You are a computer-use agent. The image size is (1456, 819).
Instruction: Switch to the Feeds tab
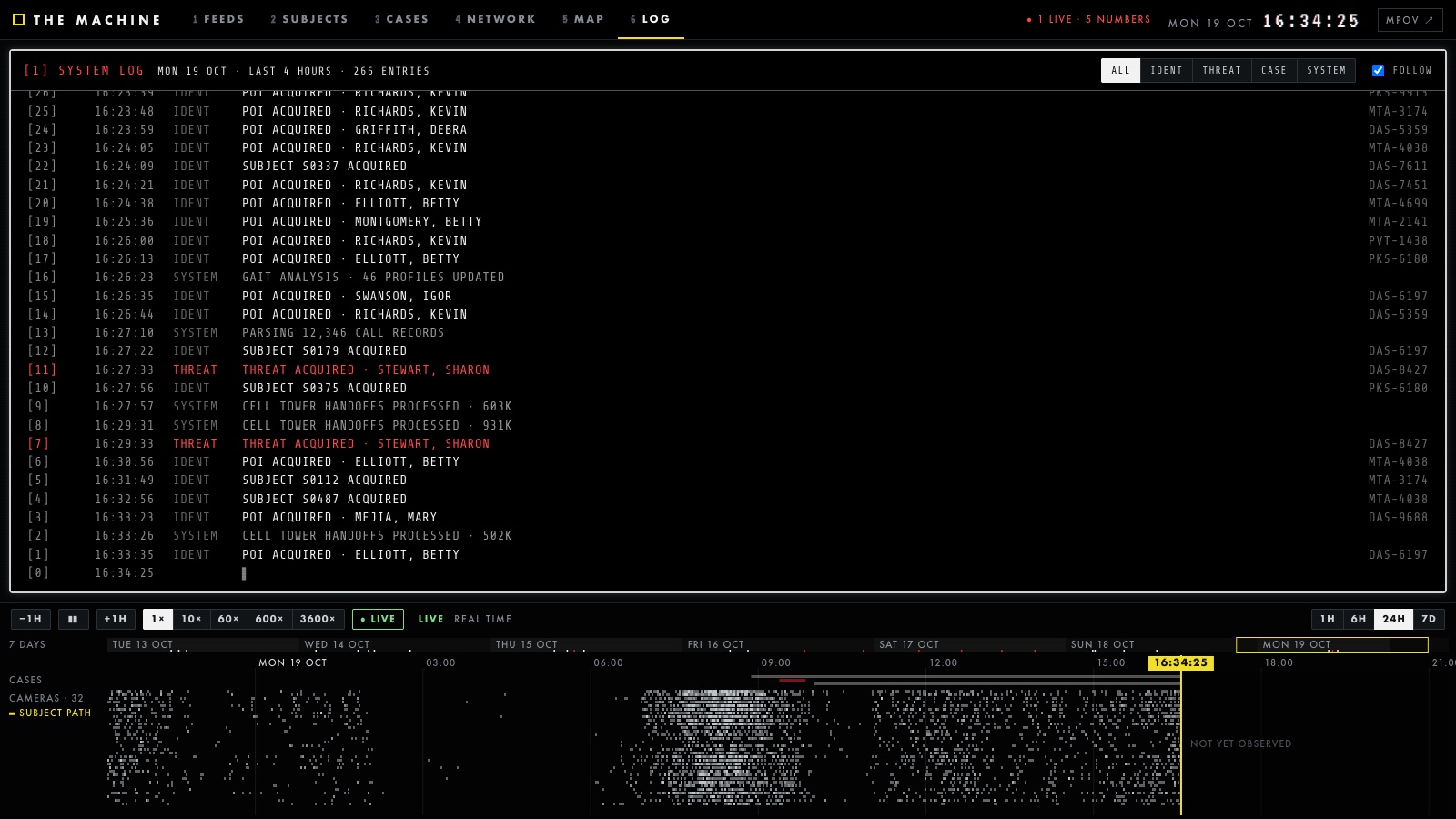[x=218, y=19]
